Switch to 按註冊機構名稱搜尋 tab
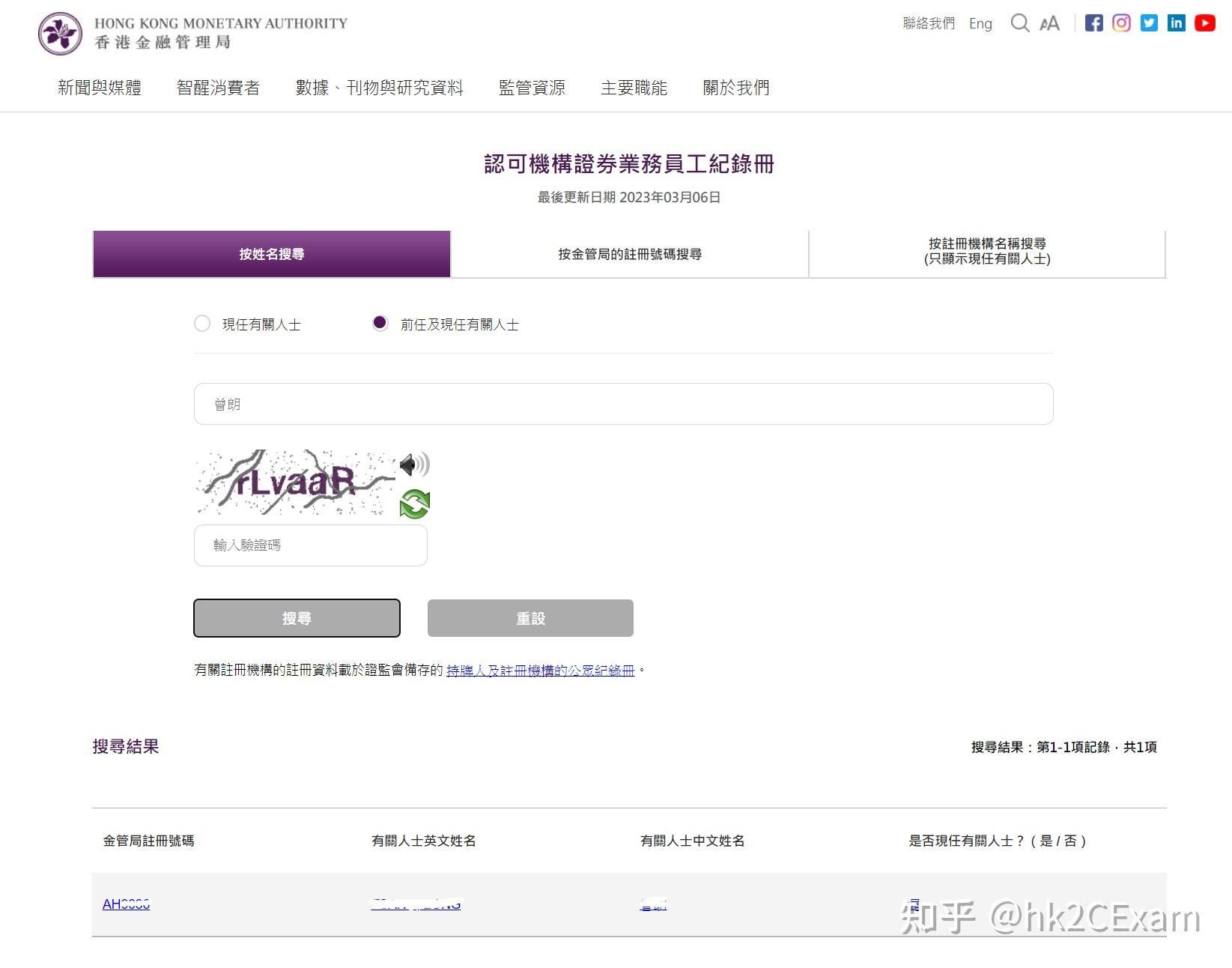Screen dimensions: 1232x968 pyautogui.click(x=987, y=251)
